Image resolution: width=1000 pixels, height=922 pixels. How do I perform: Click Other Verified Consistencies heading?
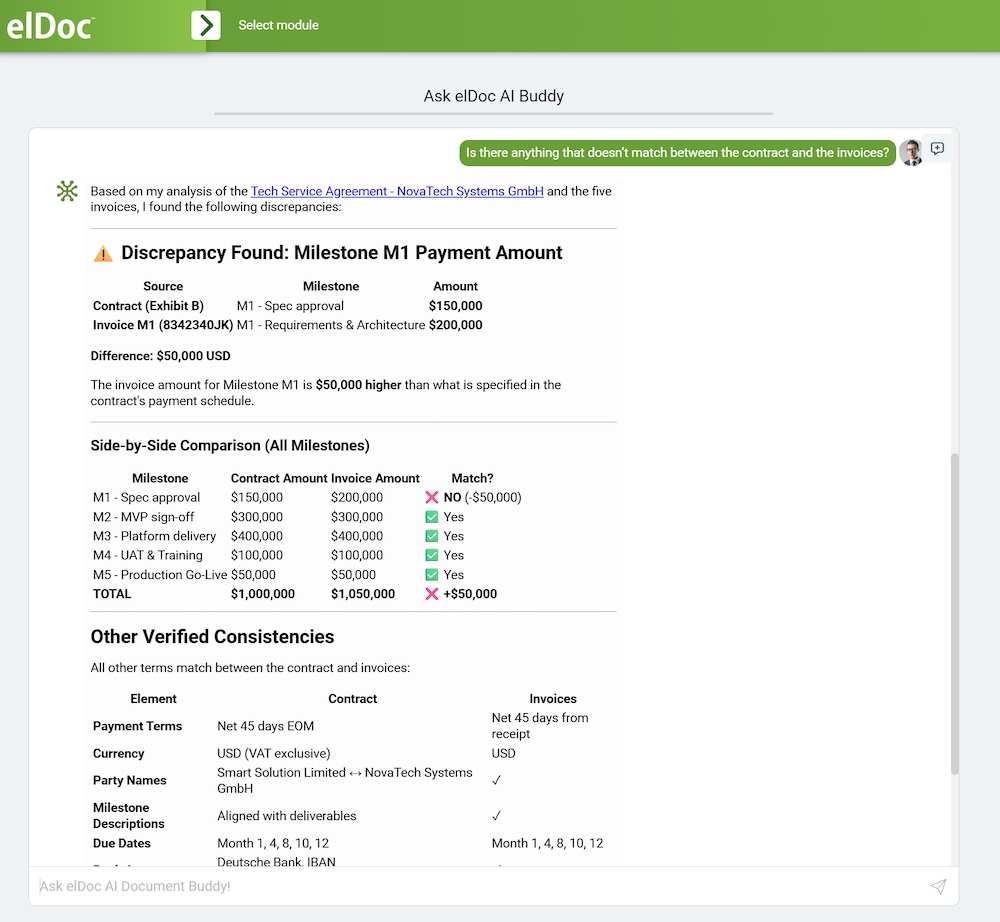click(x=212, y=637)
